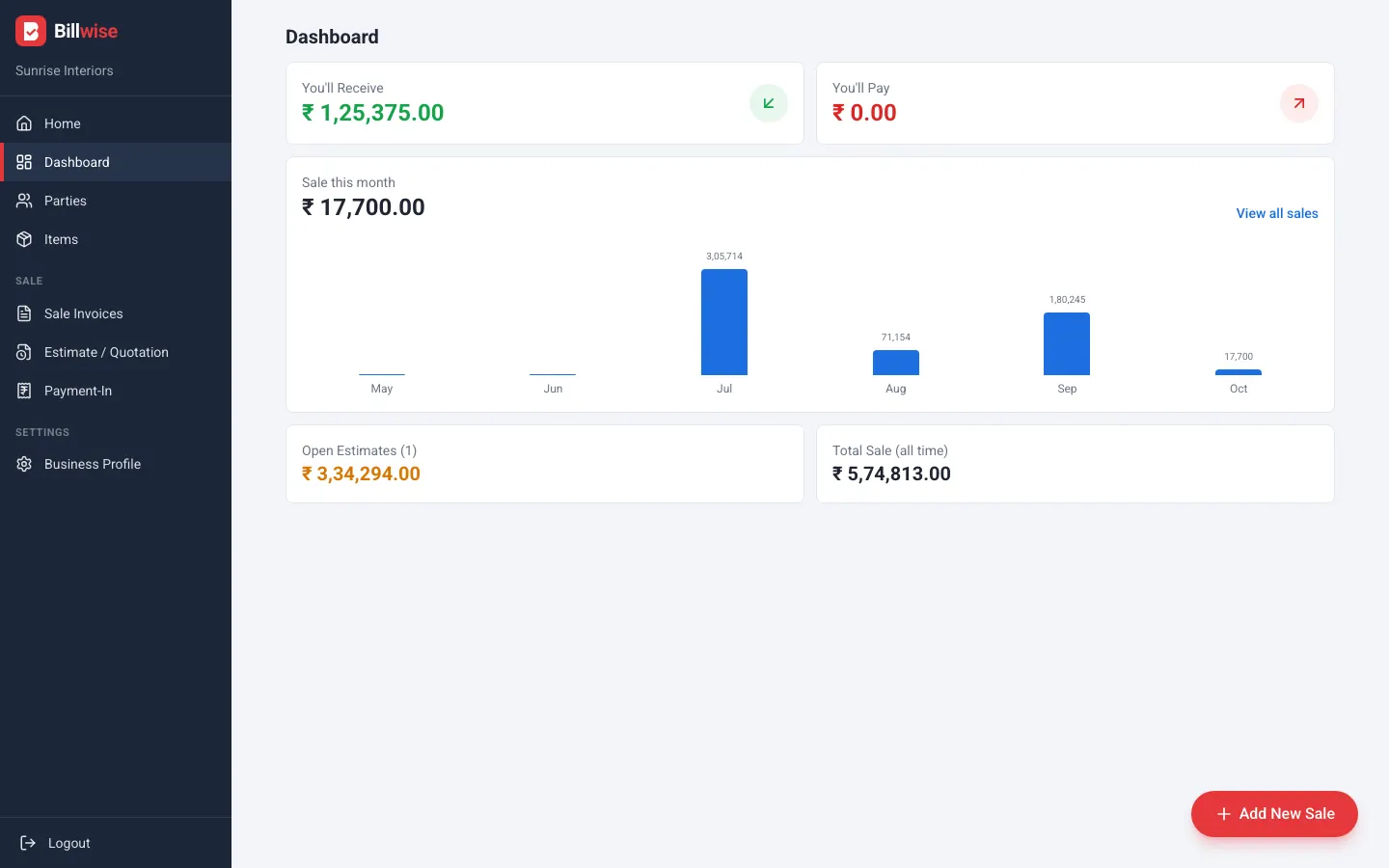Click the plus icon on Add New Sale
This screenshot has width=1389, height=868.
click(1223, 814)
